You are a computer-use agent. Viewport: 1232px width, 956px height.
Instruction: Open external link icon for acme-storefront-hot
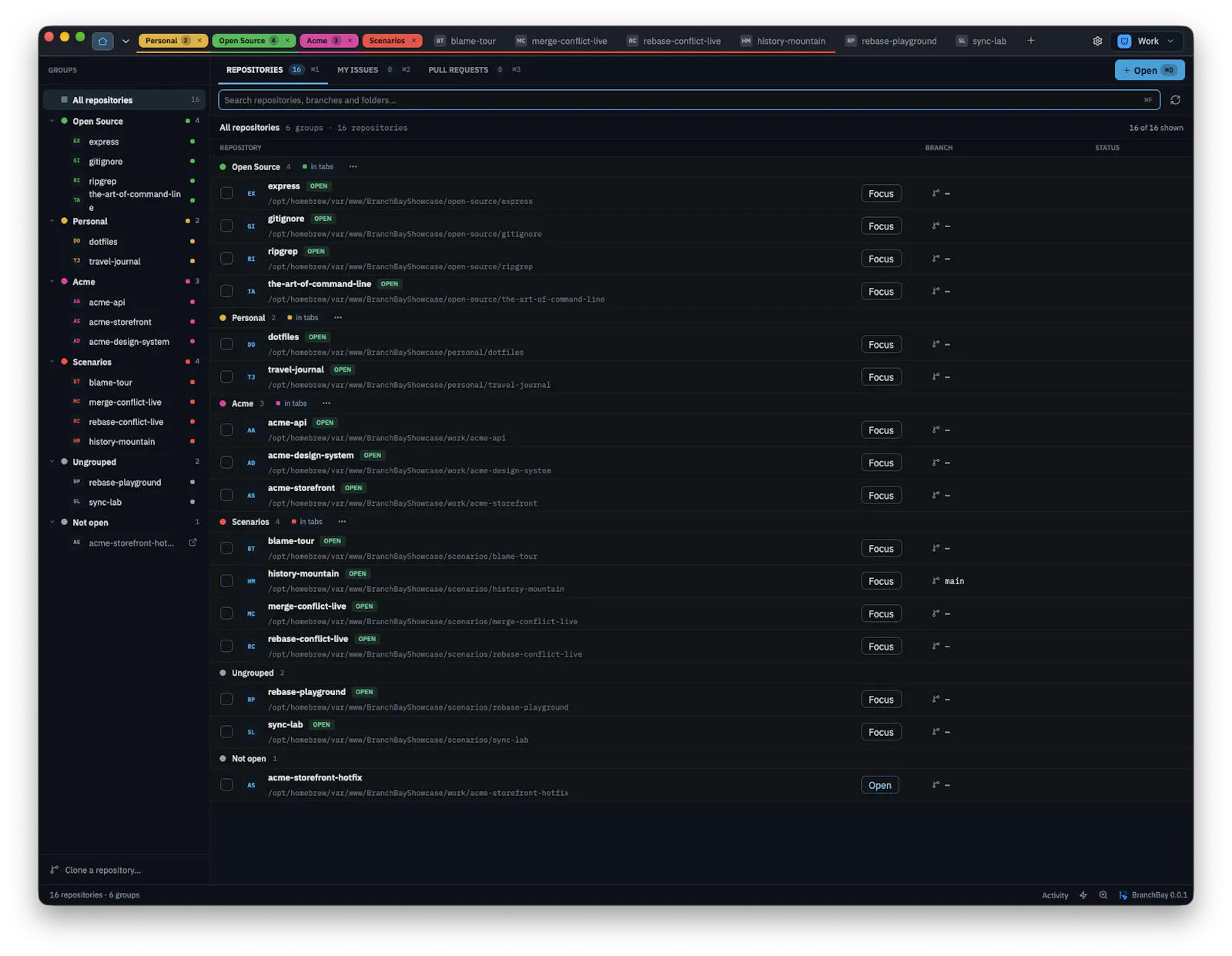pos(192,543)
